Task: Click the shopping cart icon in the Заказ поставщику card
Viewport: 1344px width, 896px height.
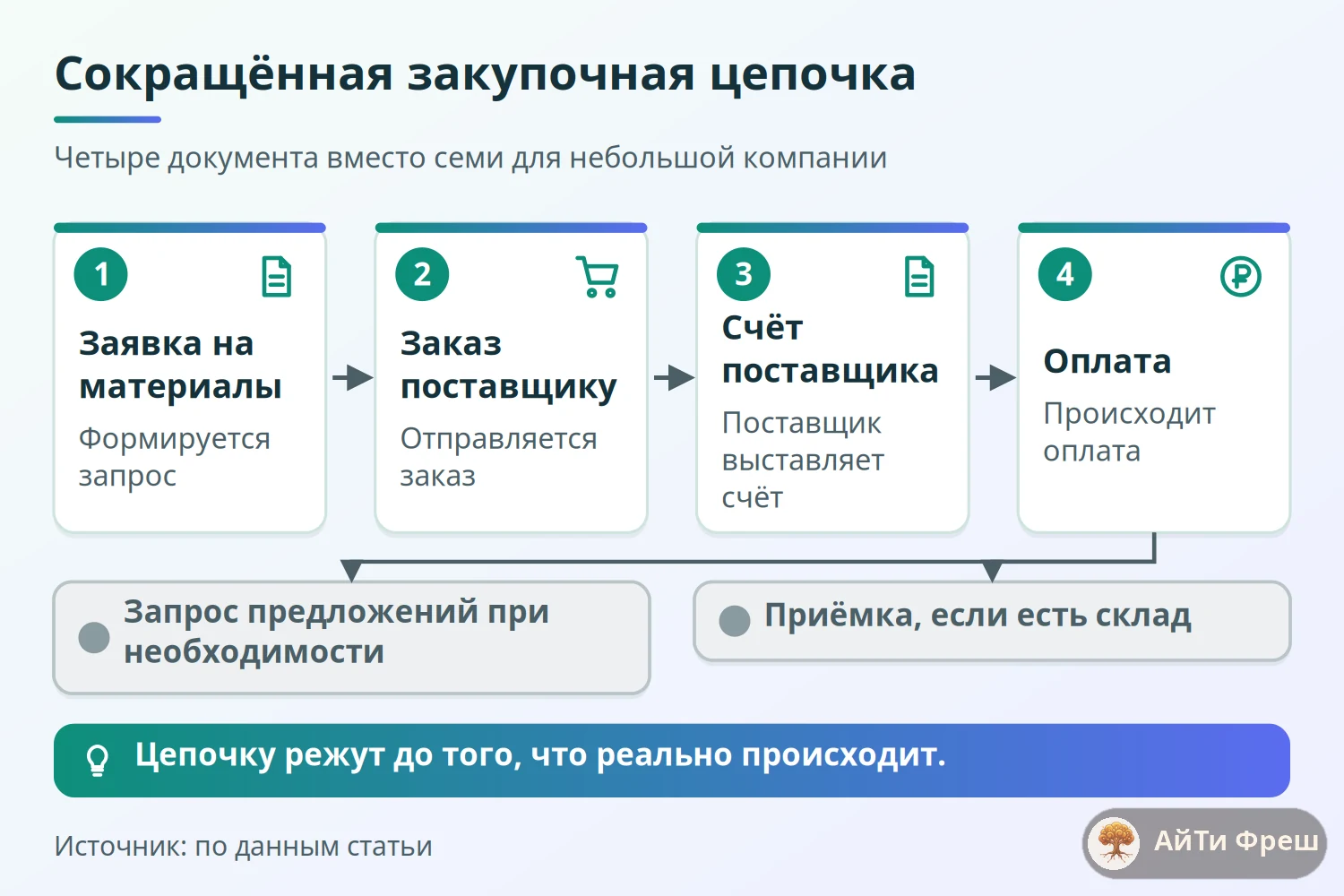Action: coord(598,276)
